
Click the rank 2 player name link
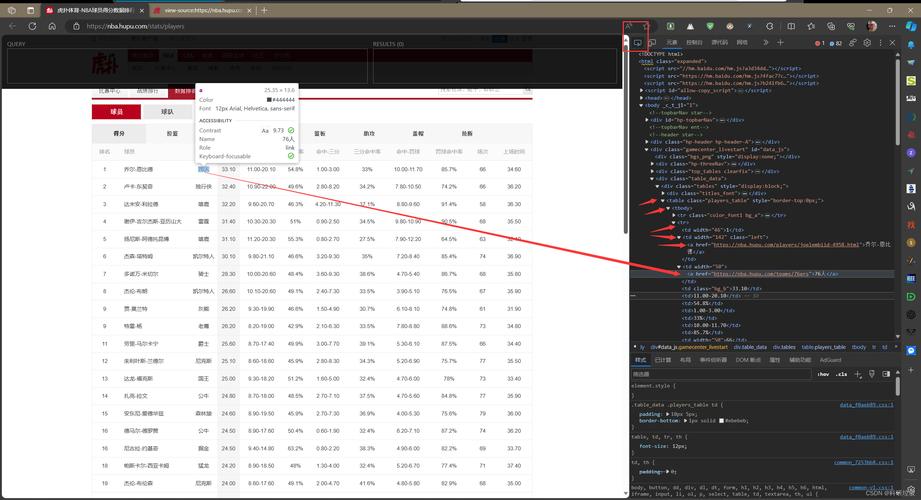click(138, 186)
